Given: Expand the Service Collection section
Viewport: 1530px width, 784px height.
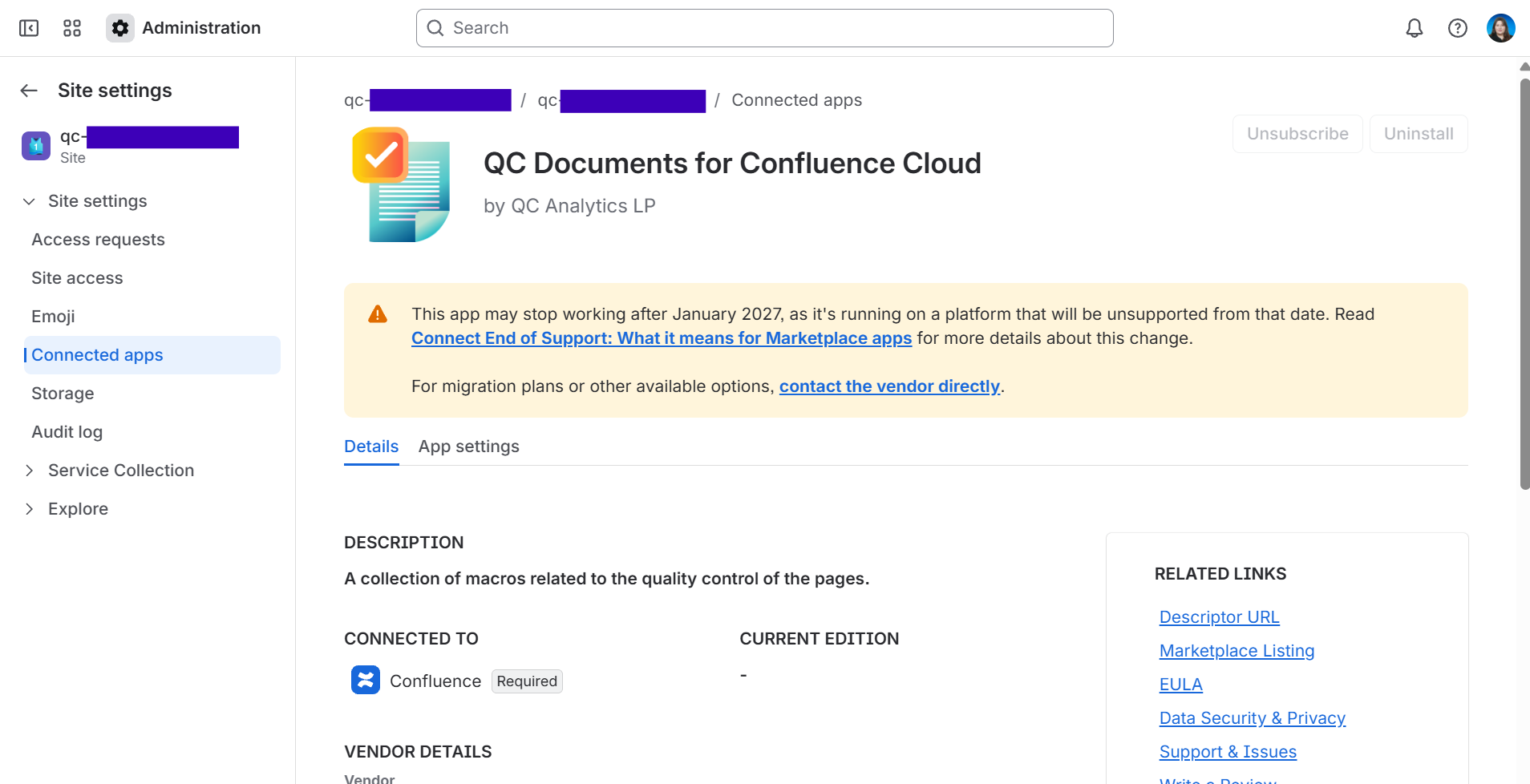Looking at the screenshot, I should 30,471.
